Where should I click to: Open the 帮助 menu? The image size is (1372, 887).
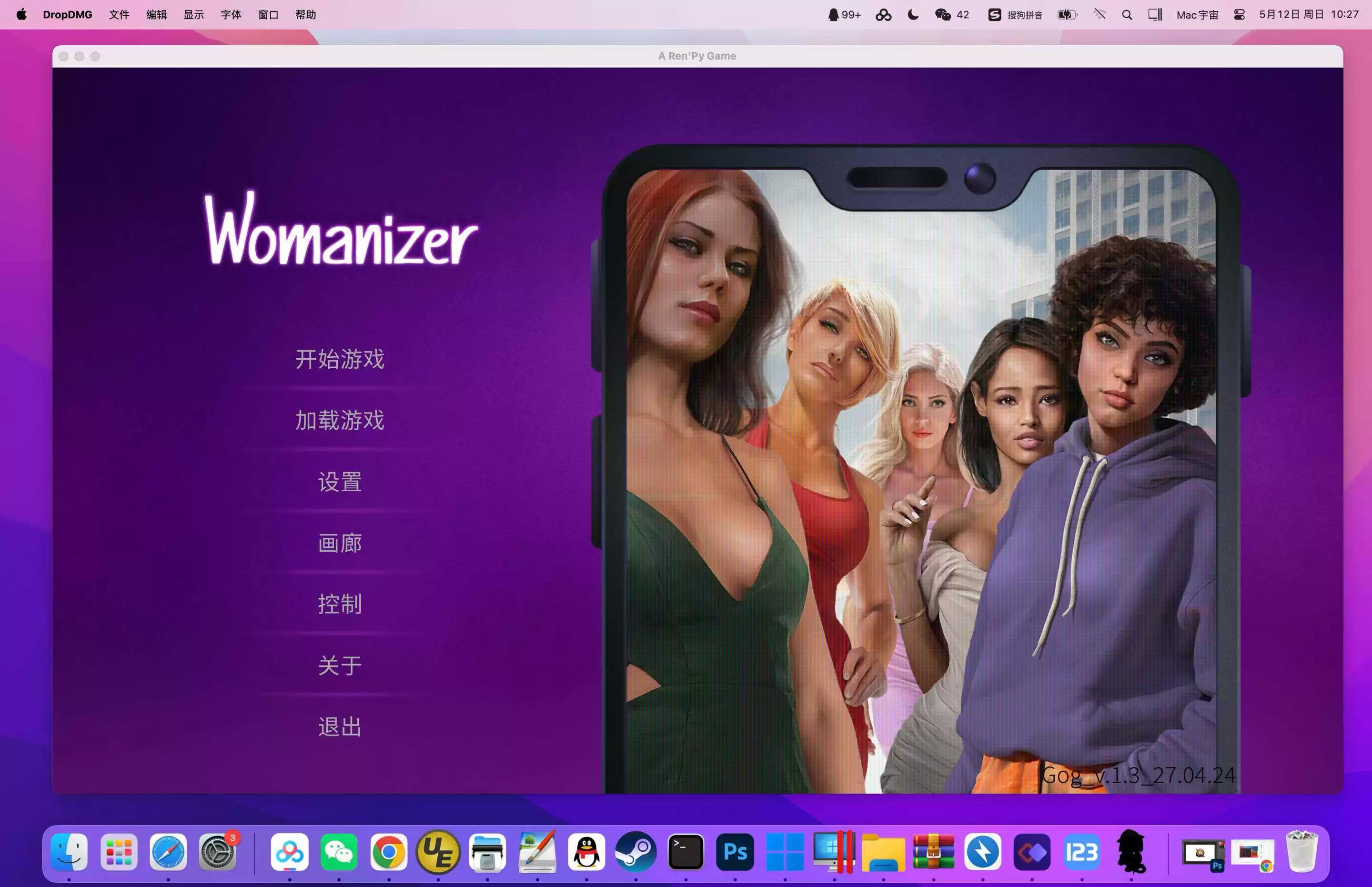point(306,14)
